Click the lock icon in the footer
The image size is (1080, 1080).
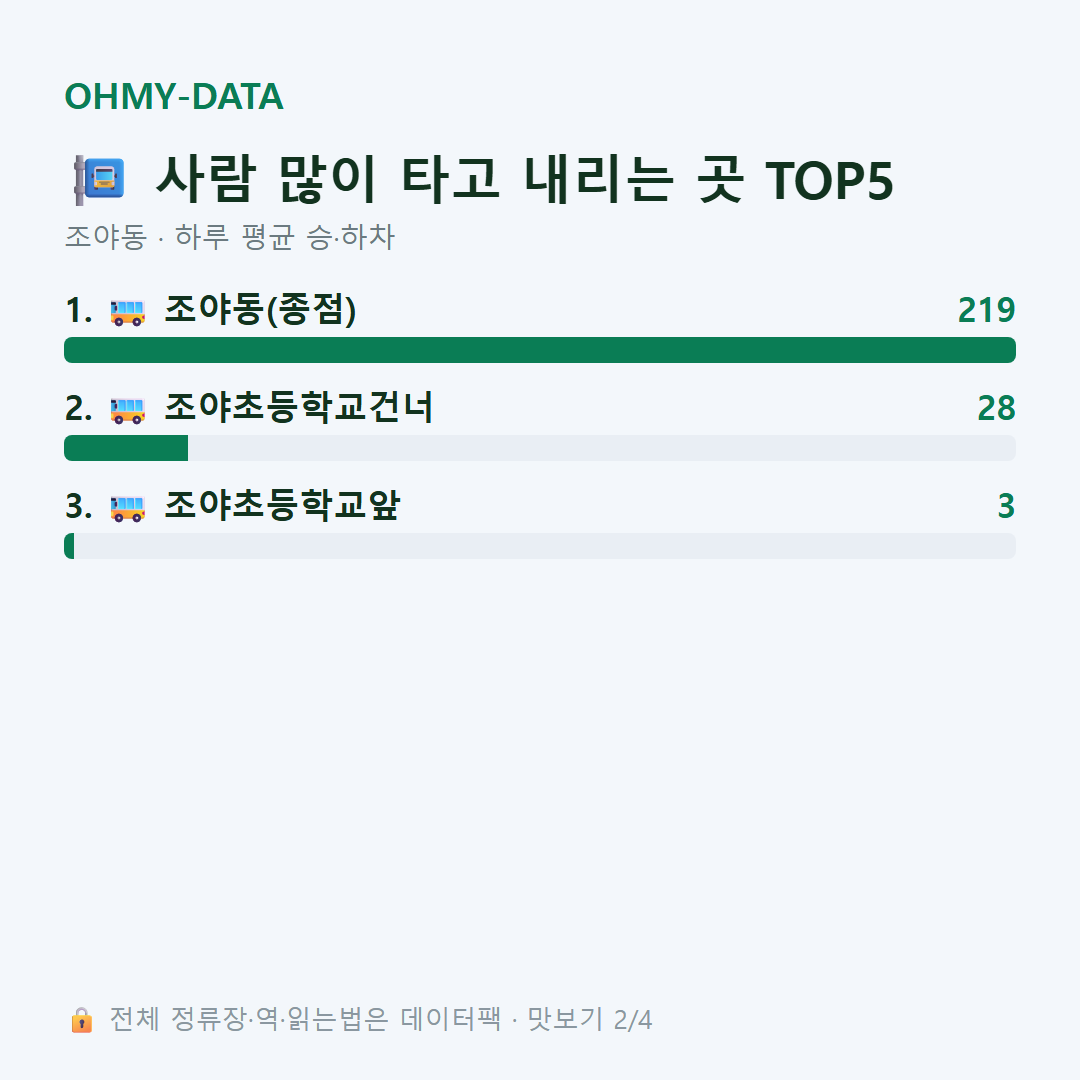81,1019
